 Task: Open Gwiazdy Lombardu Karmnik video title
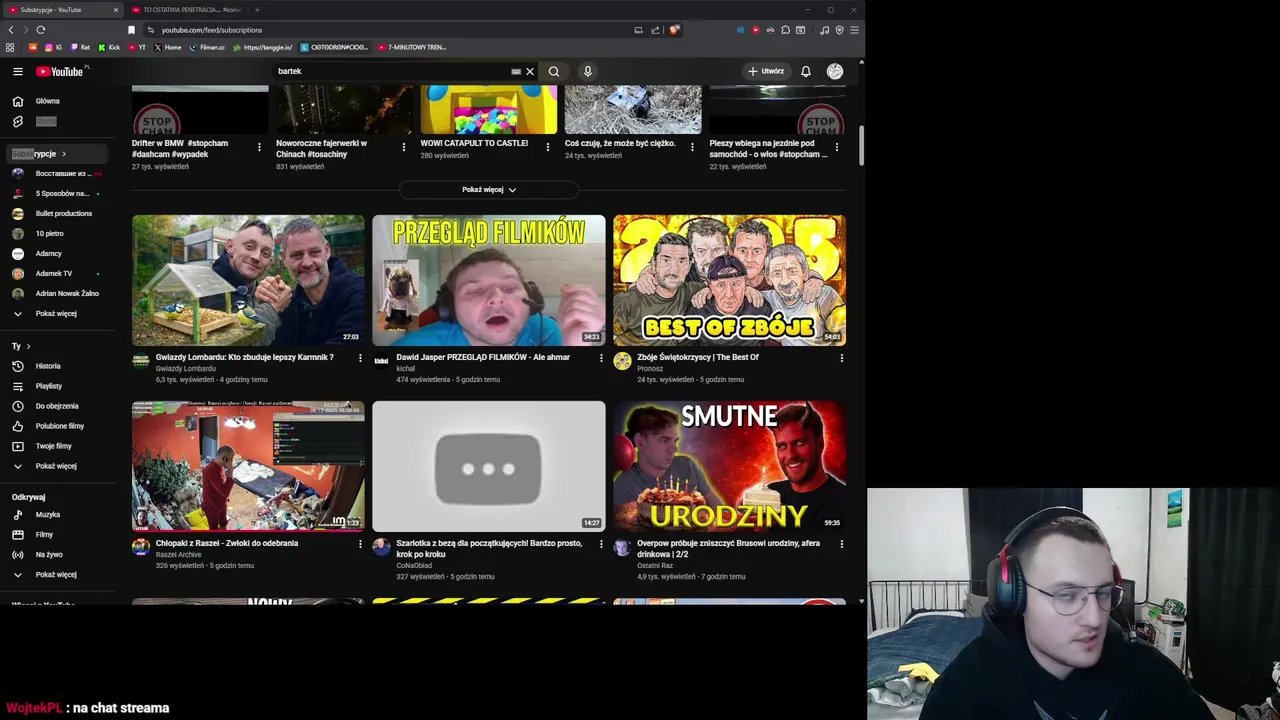(x=245, y=357)
